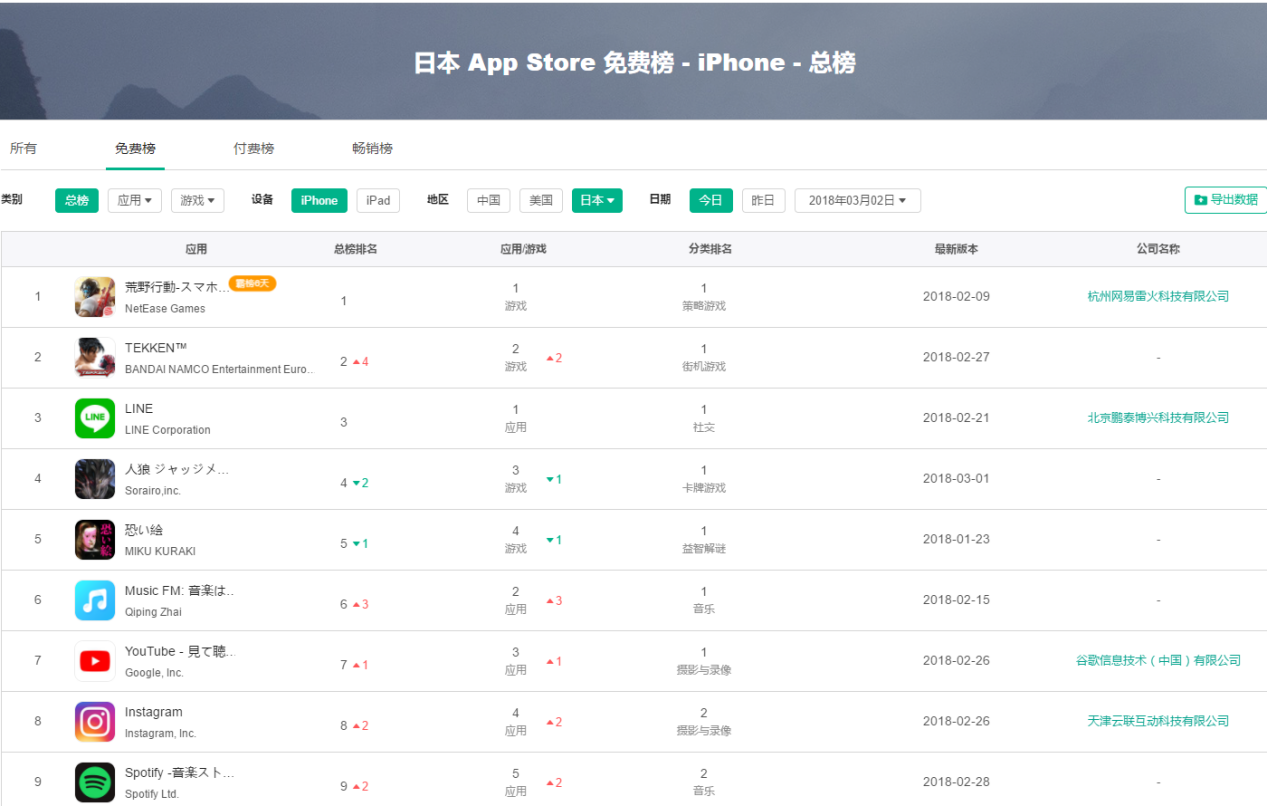
Task: Open the 谷歌信息技术（中国）有限公司 link
Action: [x=1158, y=660]
